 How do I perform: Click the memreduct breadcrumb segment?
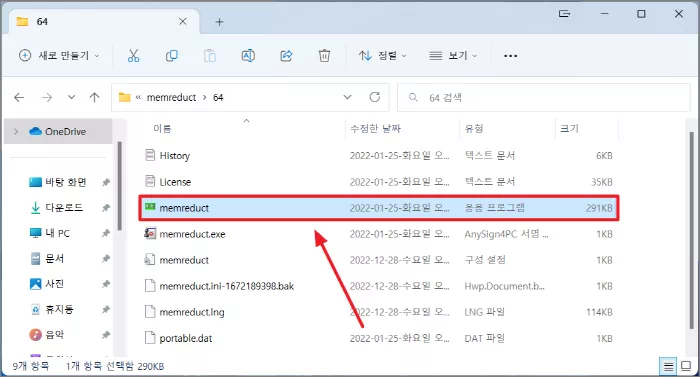(x=171, y=97)
